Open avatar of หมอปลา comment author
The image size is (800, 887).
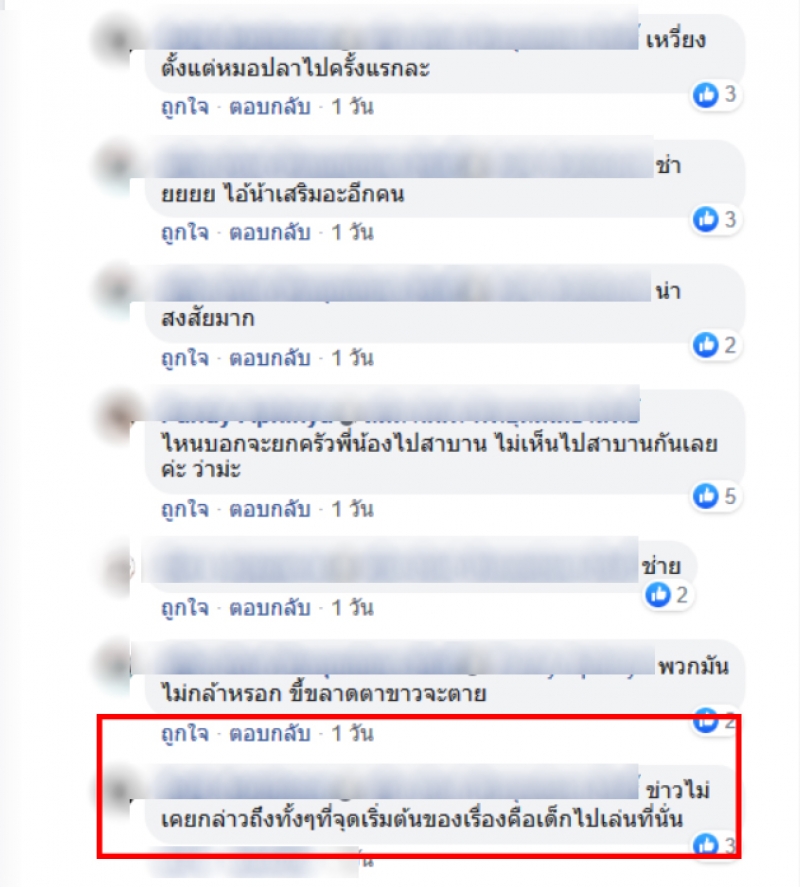pos(118,40)
